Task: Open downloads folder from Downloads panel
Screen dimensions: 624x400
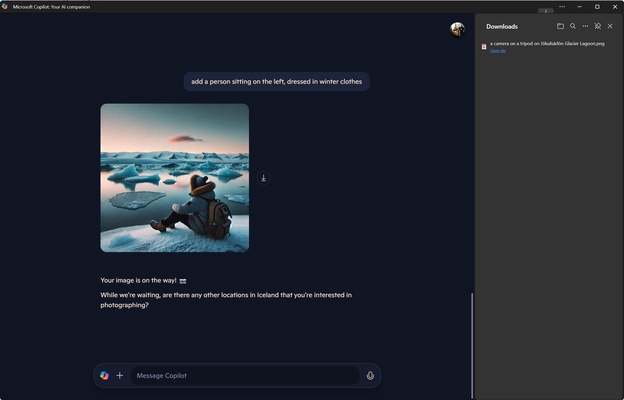Action: tap(560, 26)
